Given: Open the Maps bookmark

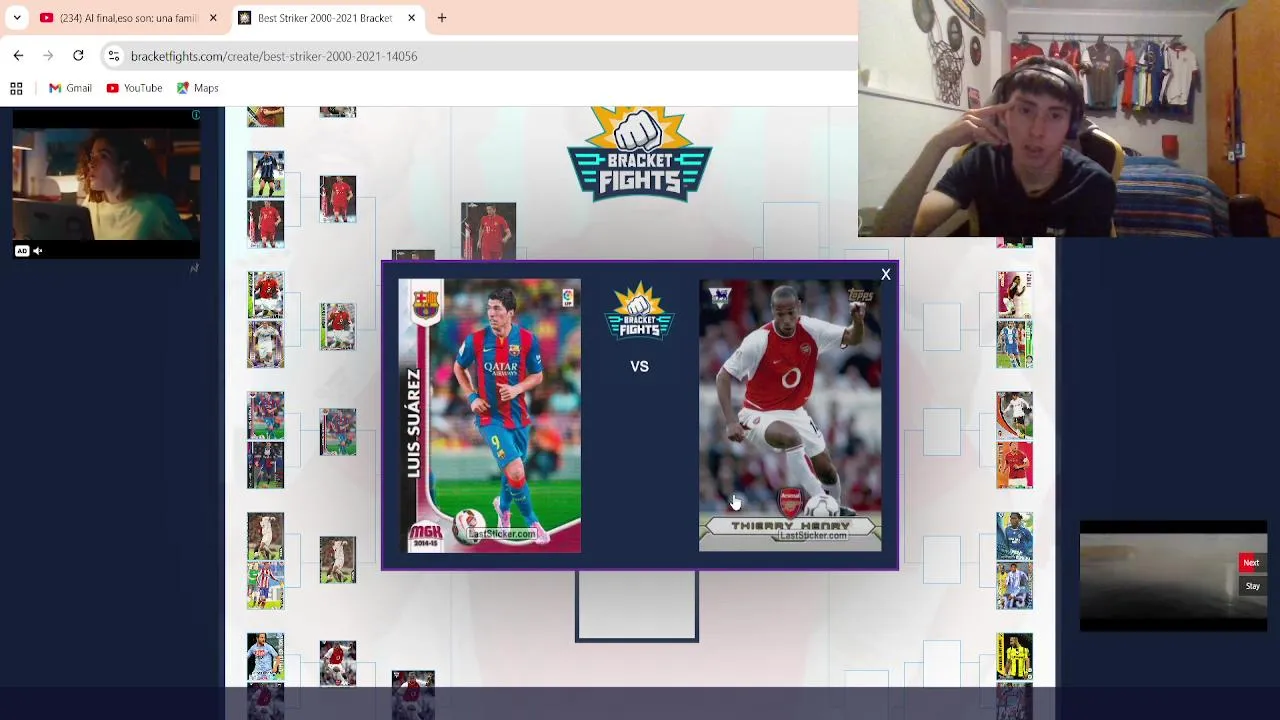Looking at the screenshot, I should click(x=197, y=88).
